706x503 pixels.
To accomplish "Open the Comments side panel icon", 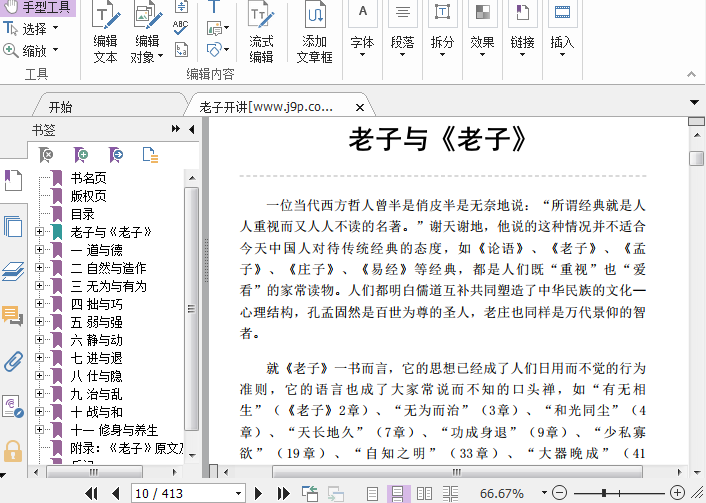I will (x=13, y=316).
